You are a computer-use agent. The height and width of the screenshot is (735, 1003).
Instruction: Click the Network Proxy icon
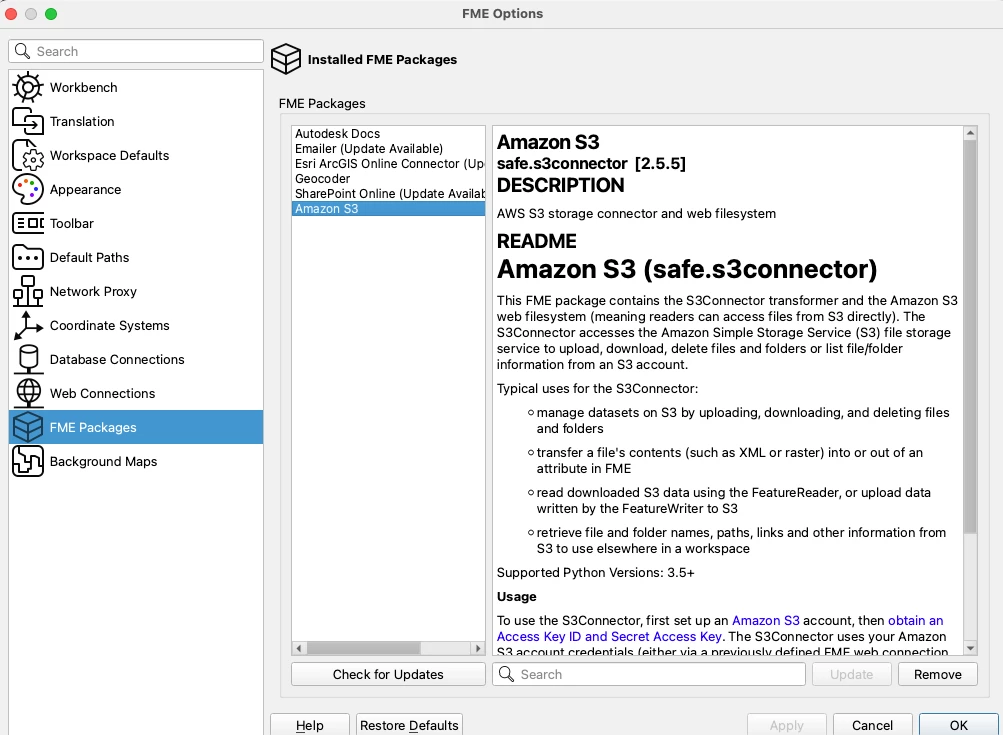coord(28,291)
